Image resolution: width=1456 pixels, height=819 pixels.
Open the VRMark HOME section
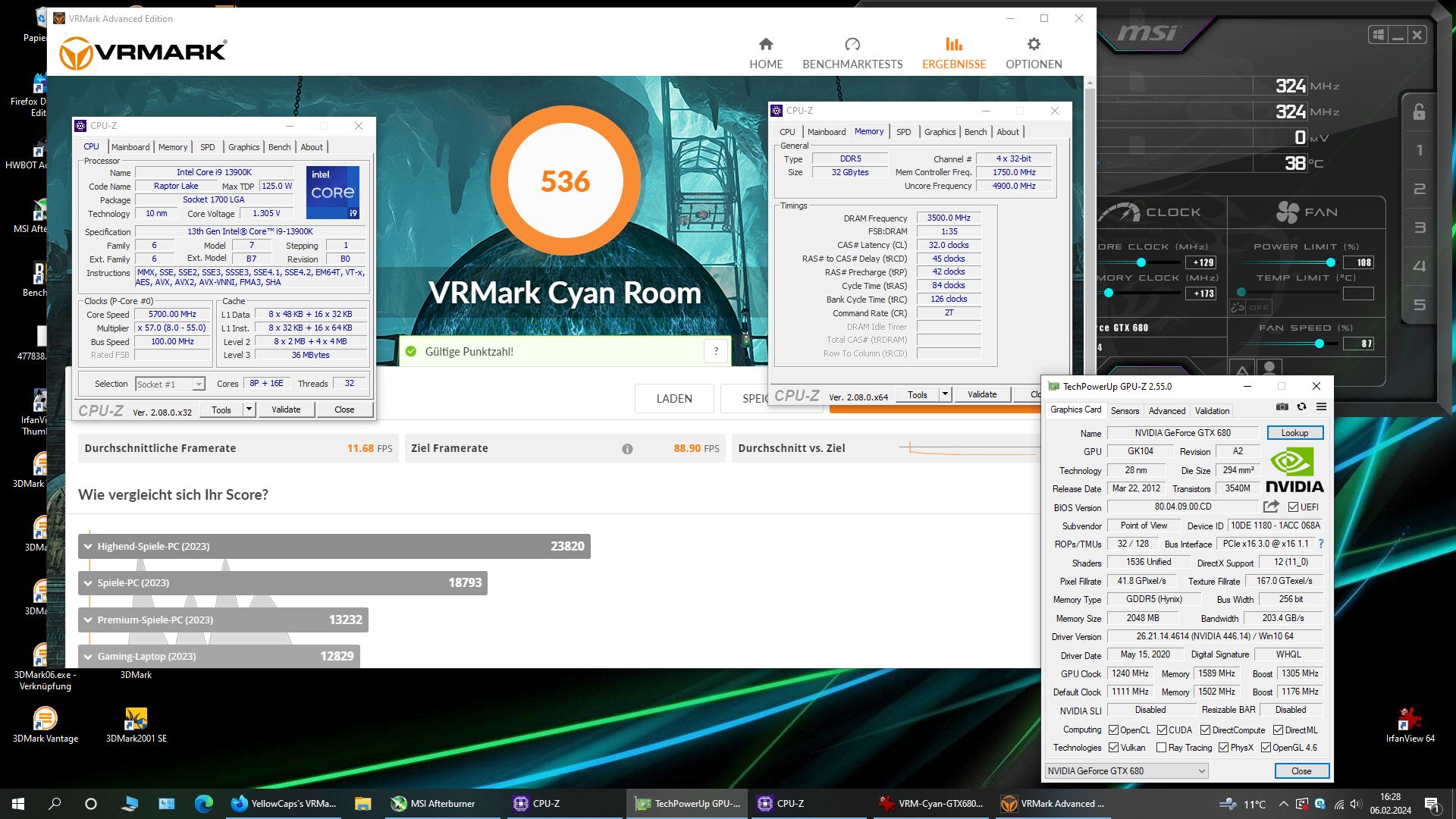coord(766,53)
